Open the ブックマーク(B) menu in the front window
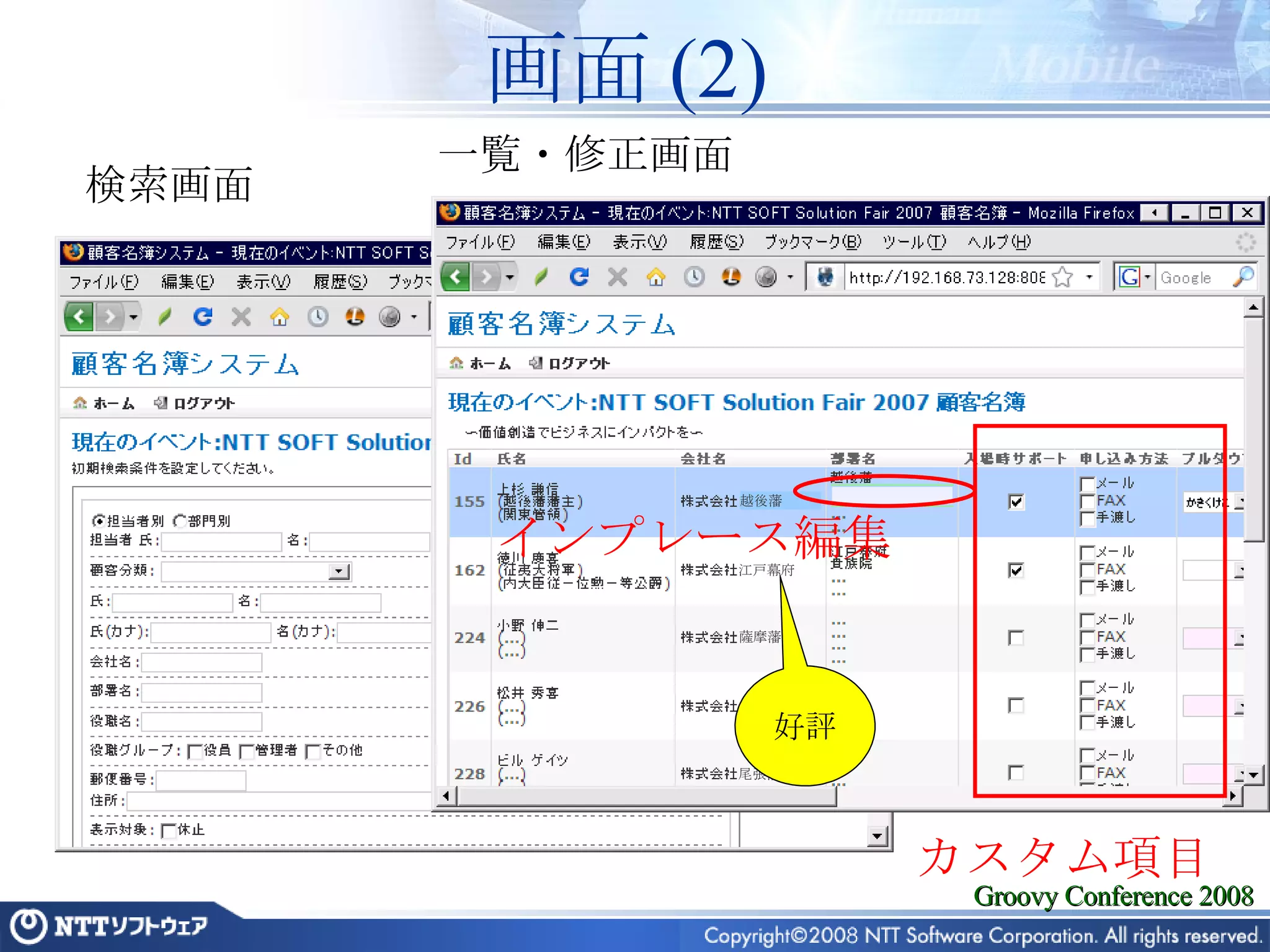1270x952 pixels. [812, 242]
